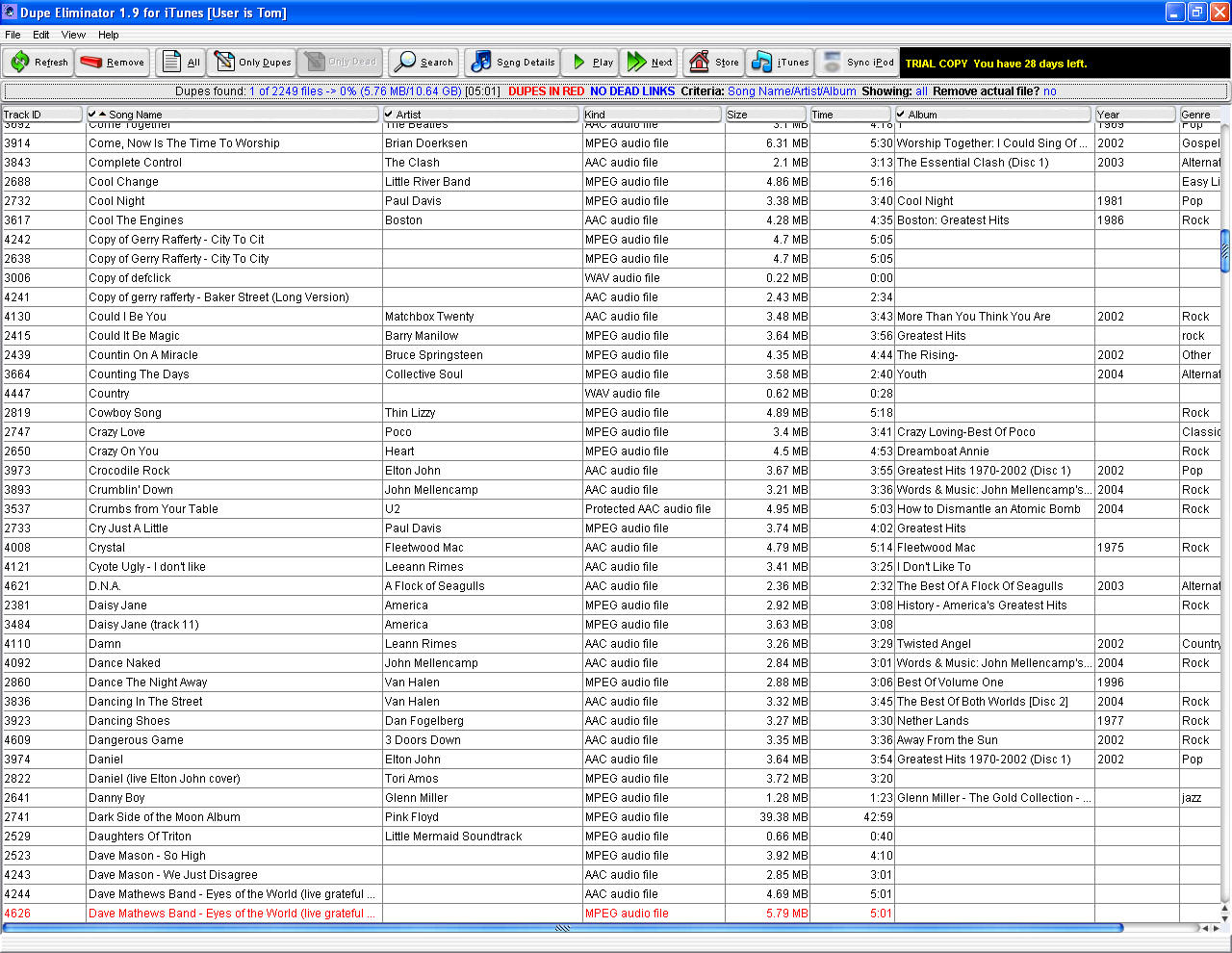Sort by Track ID column header
The width and height of the screenshot is (1232, 953).
tap(41, 115)
